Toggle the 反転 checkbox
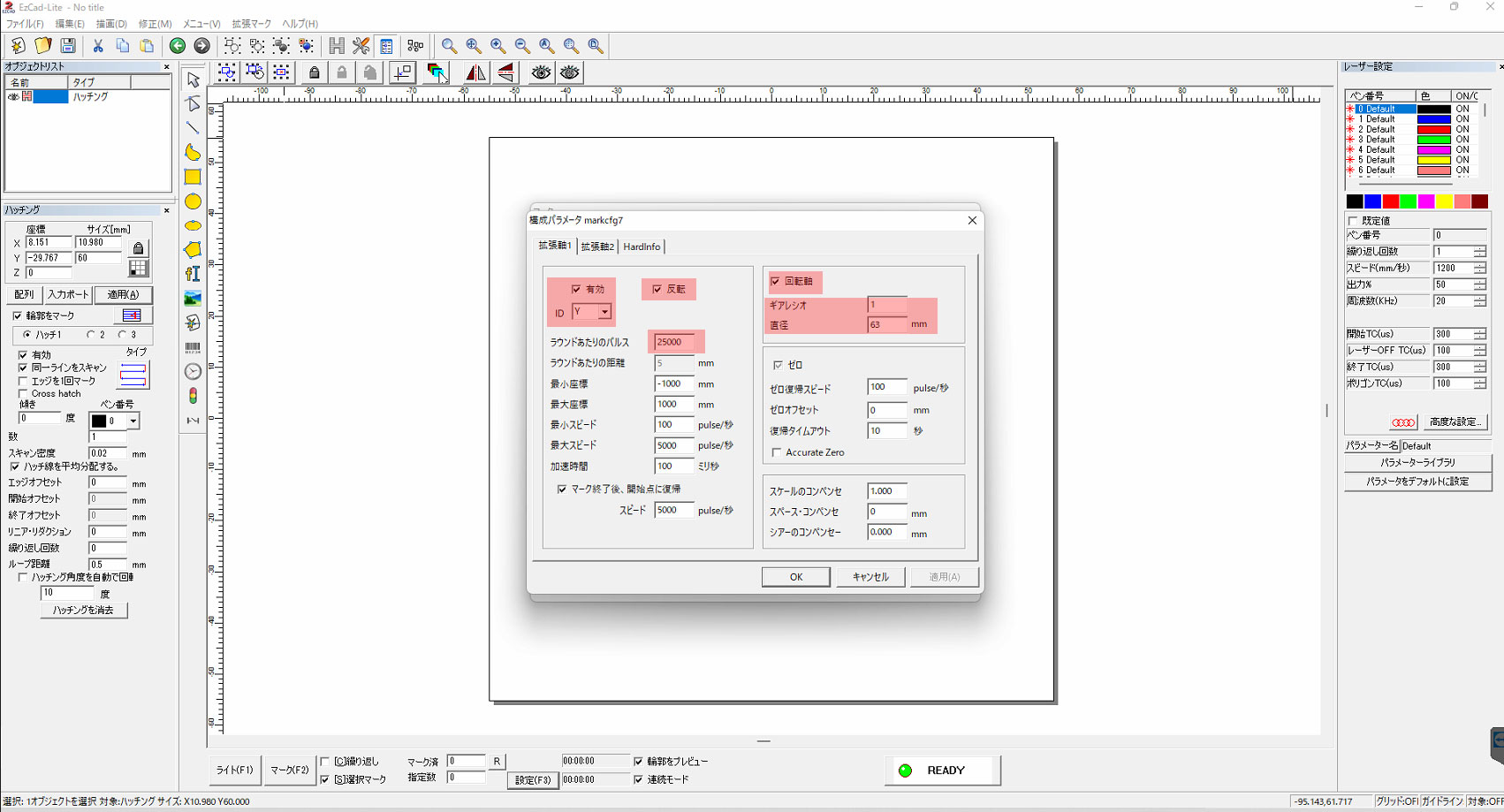The image size is (1504, 812). 657,289
